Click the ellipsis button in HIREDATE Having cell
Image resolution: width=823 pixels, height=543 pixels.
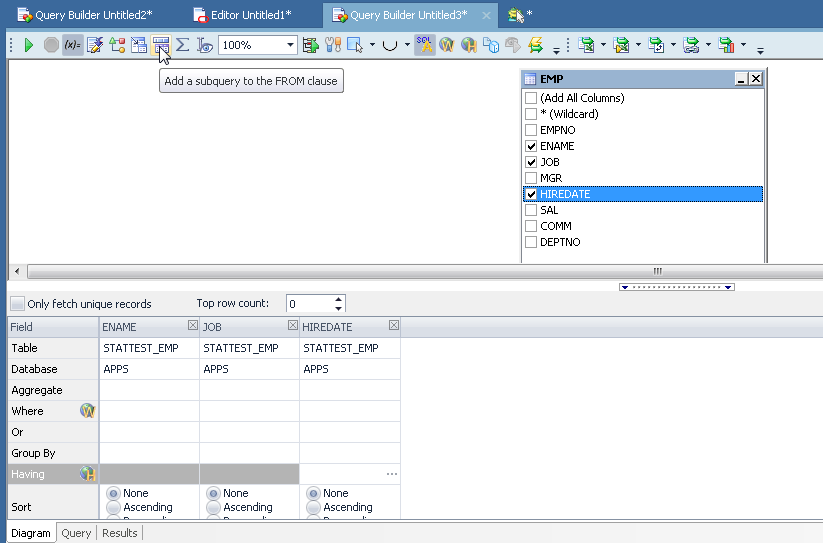[391, 474]
